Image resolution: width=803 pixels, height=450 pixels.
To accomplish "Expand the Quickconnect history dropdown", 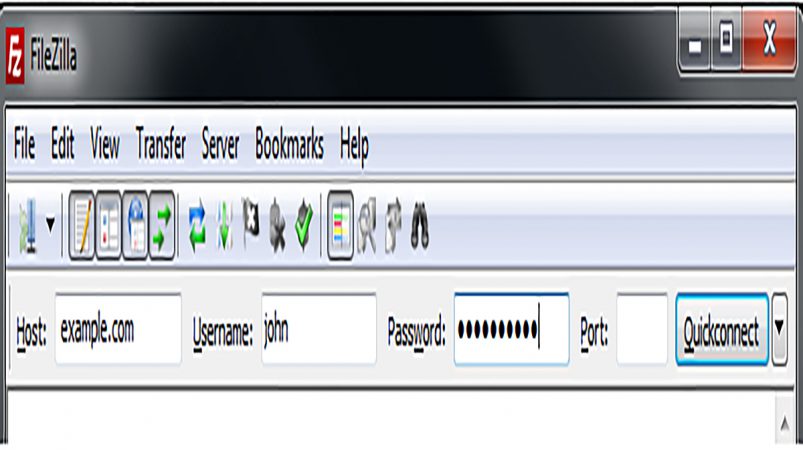I will tap(779, 329).
